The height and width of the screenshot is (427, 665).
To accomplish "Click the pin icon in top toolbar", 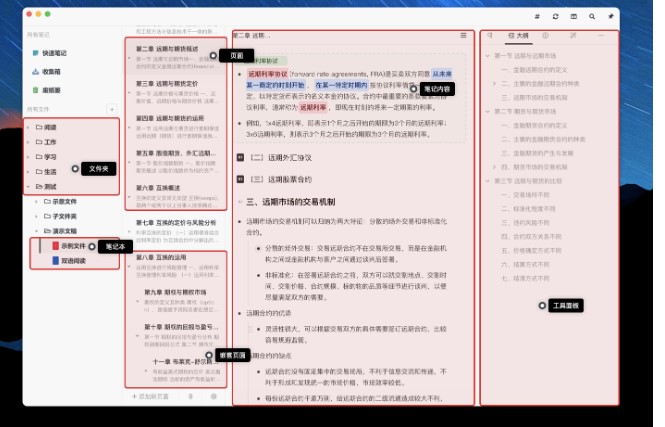I will click(x=609, y=17).
